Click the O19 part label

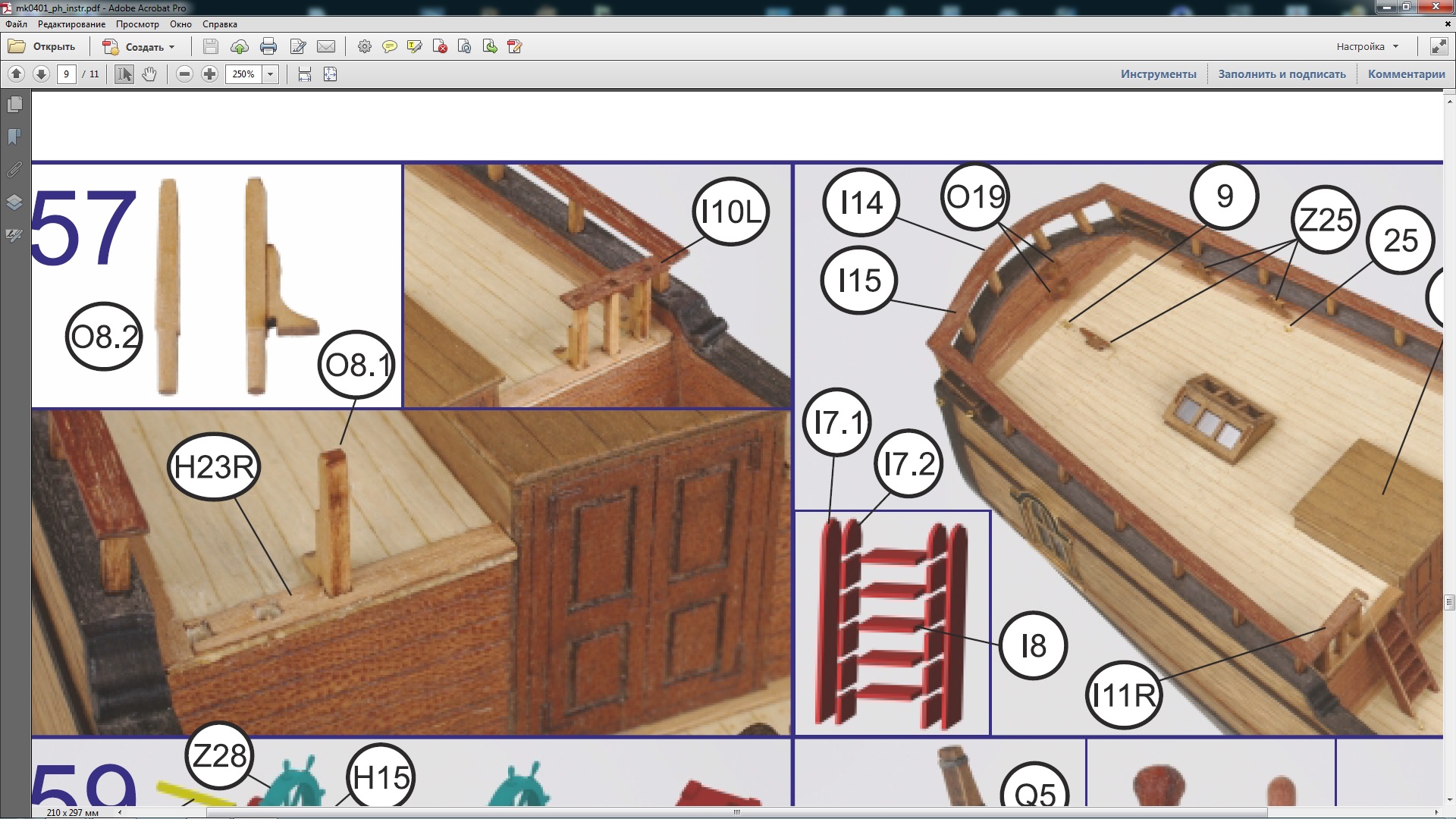coord(975,197)
